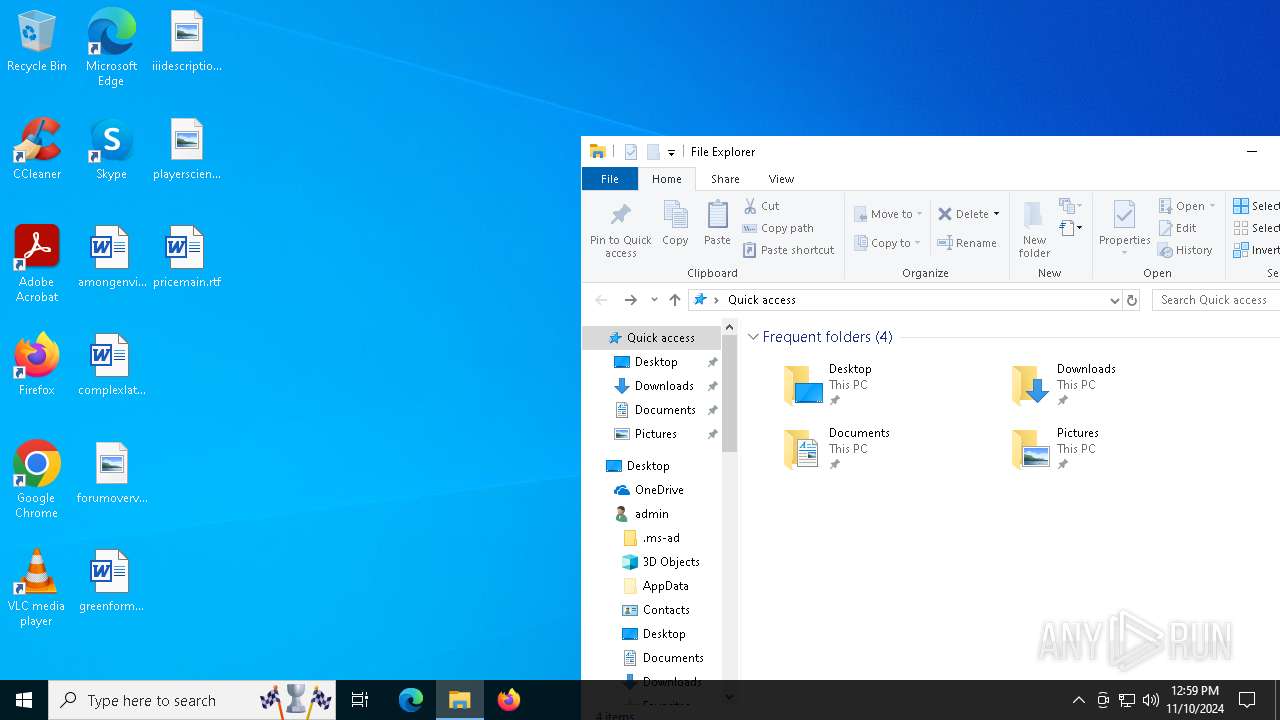The image size is (1280, 720).
Task: Select the CCleaner desktop icon
Action: 37,150
